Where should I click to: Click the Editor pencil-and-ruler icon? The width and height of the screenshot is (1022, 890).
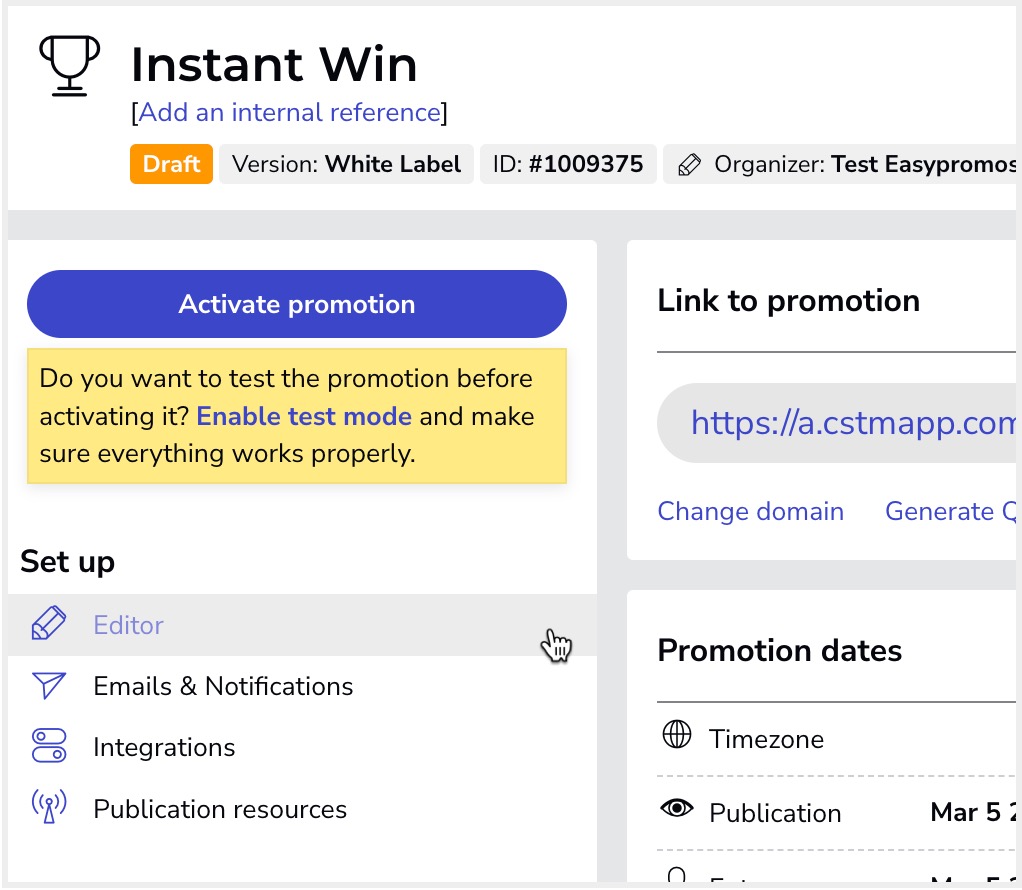click(49, 625)
